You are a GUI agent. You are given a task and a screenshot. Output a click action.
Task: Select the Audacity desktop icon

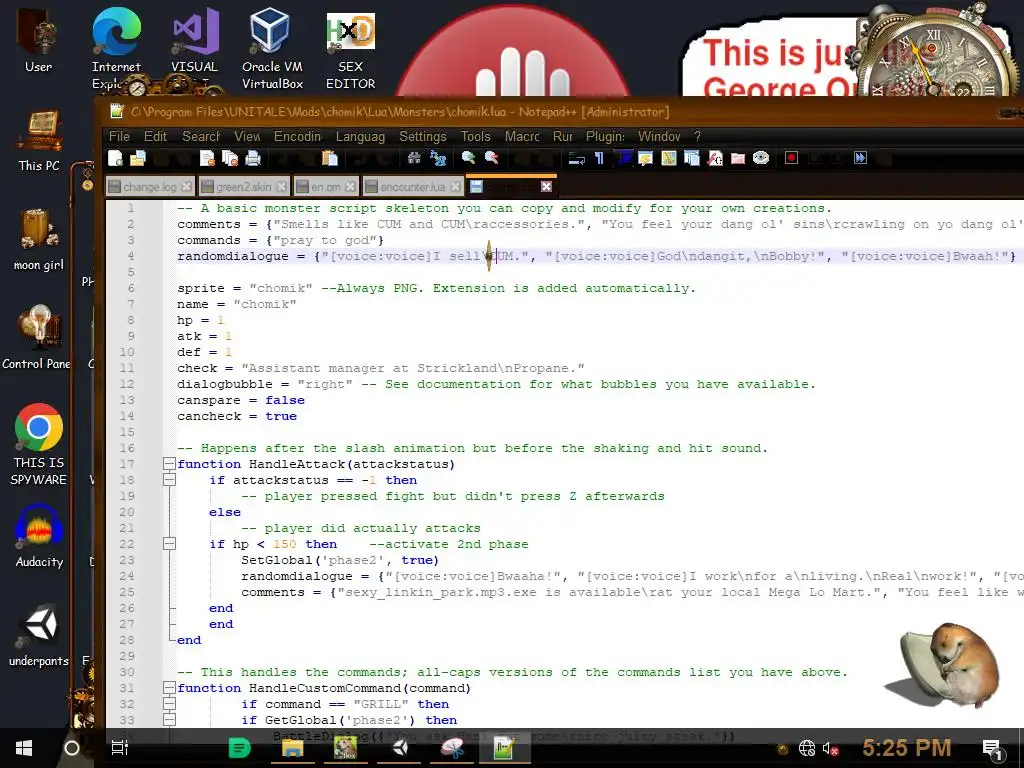coord(39,536)
